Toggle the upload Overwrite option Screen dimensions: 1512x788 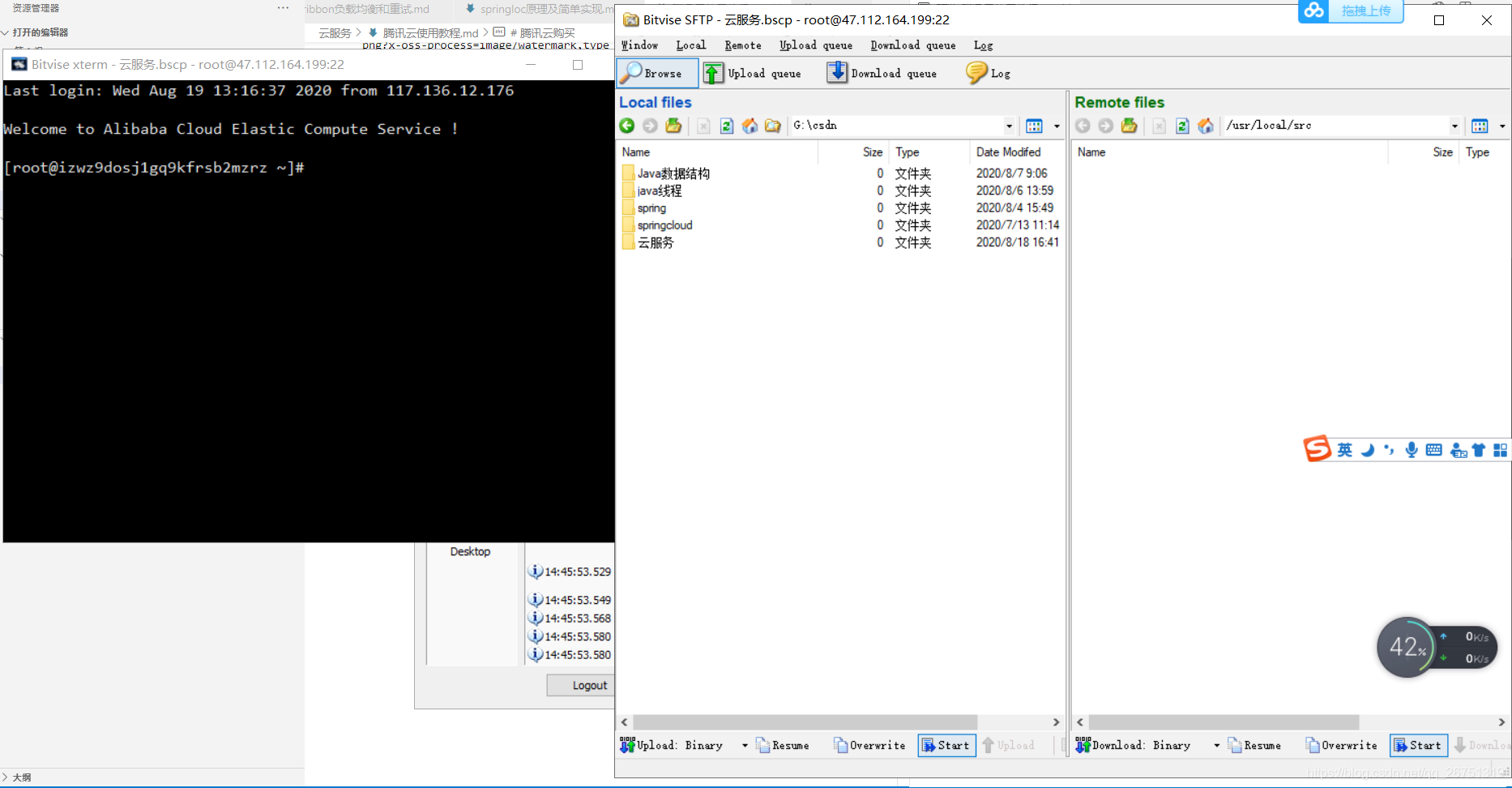pyautogui.click(x=869, y=745)
